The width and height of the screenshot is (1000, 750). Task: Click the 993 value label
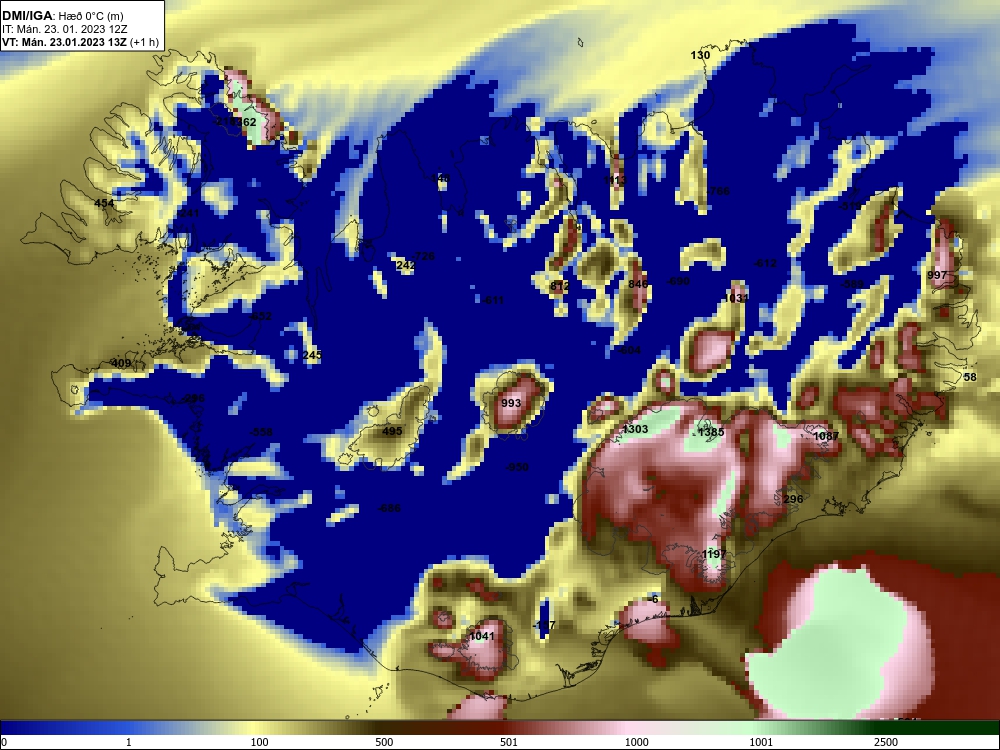[x=511, y=403]
